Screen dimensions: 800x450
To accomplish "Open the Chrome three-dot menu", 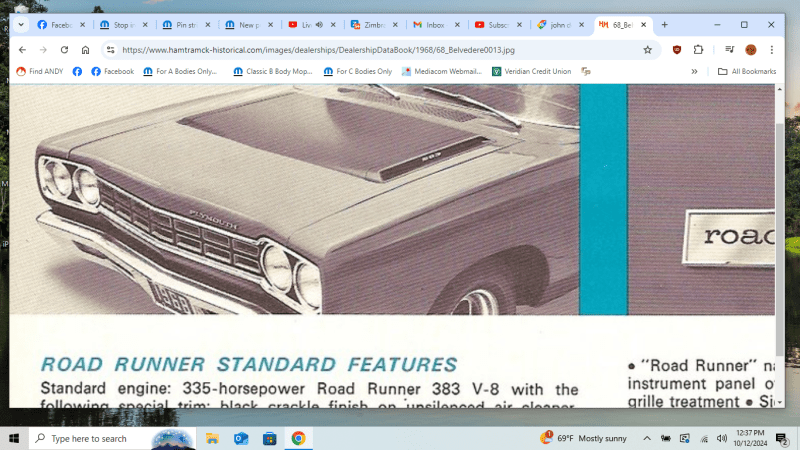I will click(x=771, y=49).
